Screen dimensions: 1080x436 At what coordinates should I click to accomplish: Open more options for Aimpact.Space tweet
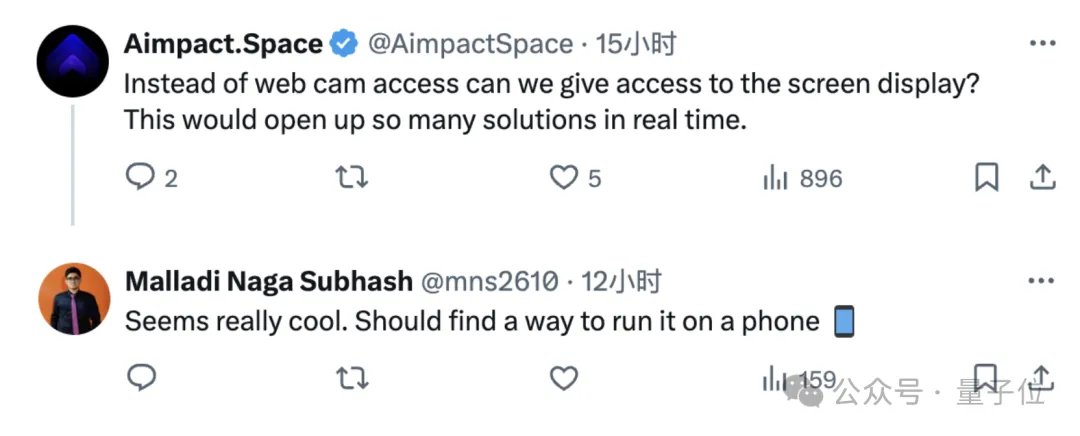pyautogui.click(x=1042, y=44)
